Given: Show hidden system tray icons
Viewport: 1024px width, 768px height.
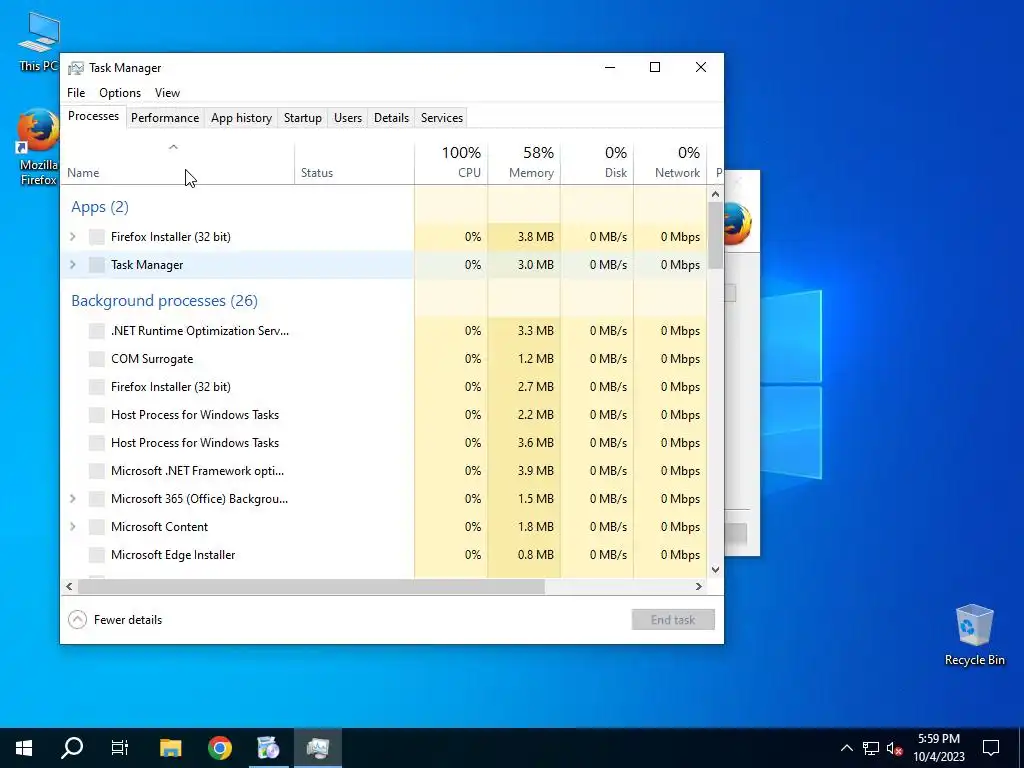Looking at the screenshot, I should (846, 748).
